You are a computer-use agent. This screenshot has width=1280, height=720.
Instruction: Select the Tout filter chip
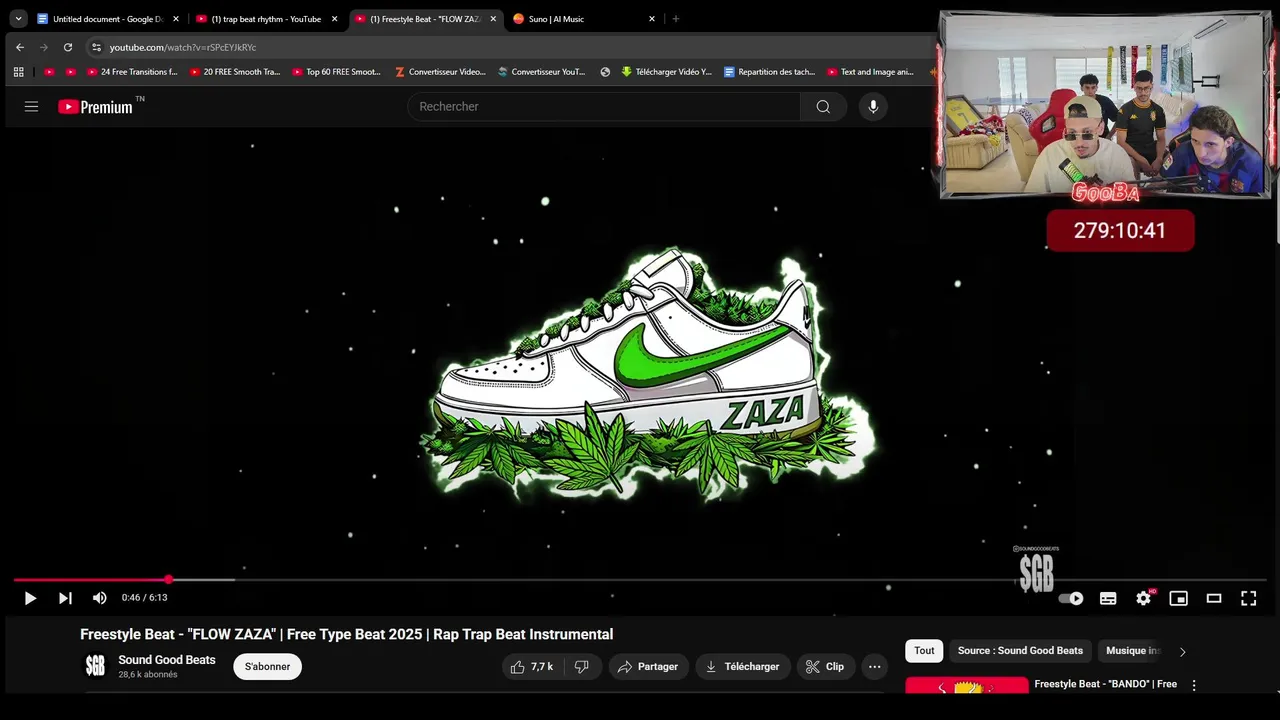click(x=924, y=651)
